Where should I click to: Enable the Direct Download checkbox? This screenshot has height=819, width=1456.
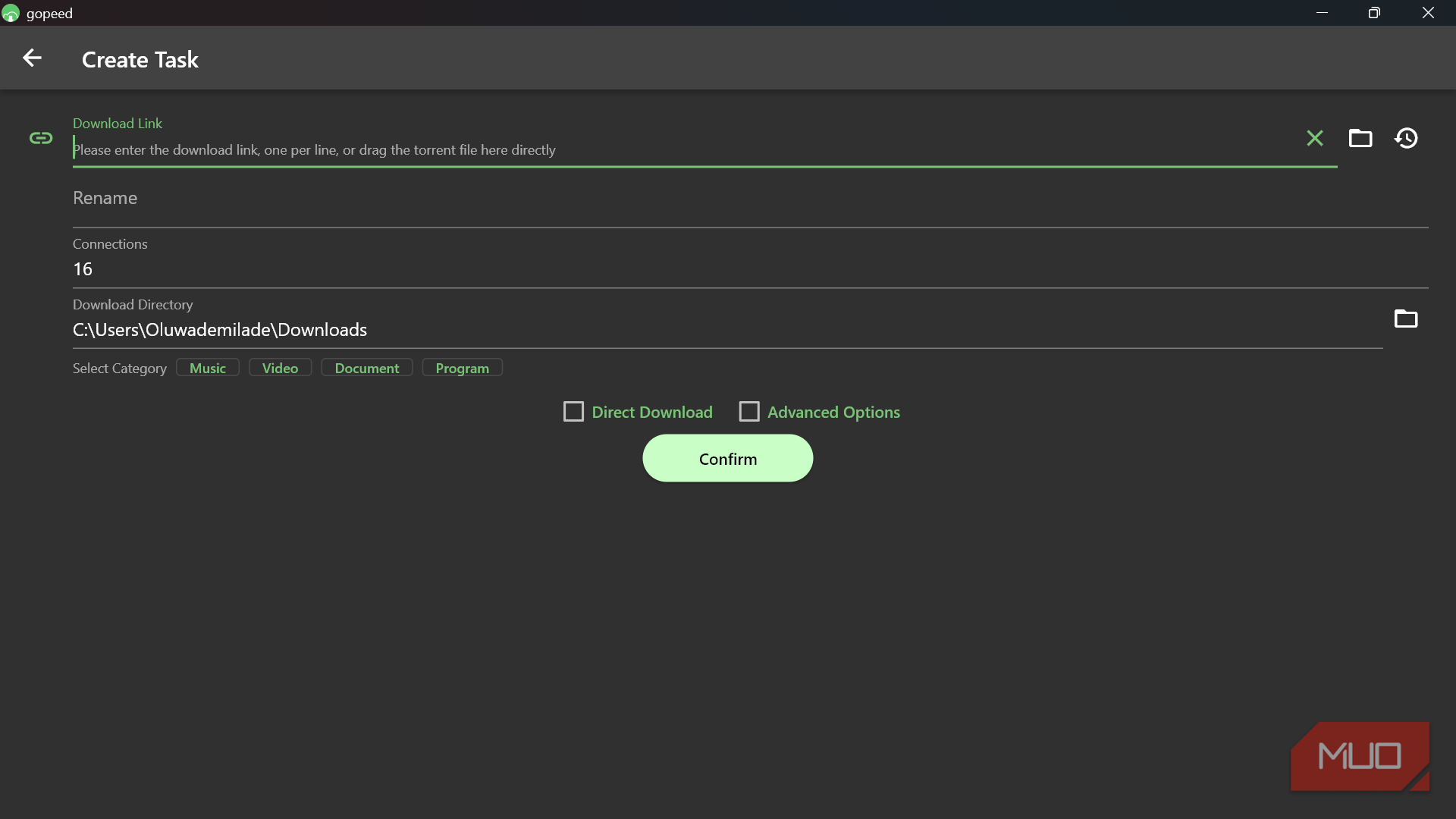point(573,412)
